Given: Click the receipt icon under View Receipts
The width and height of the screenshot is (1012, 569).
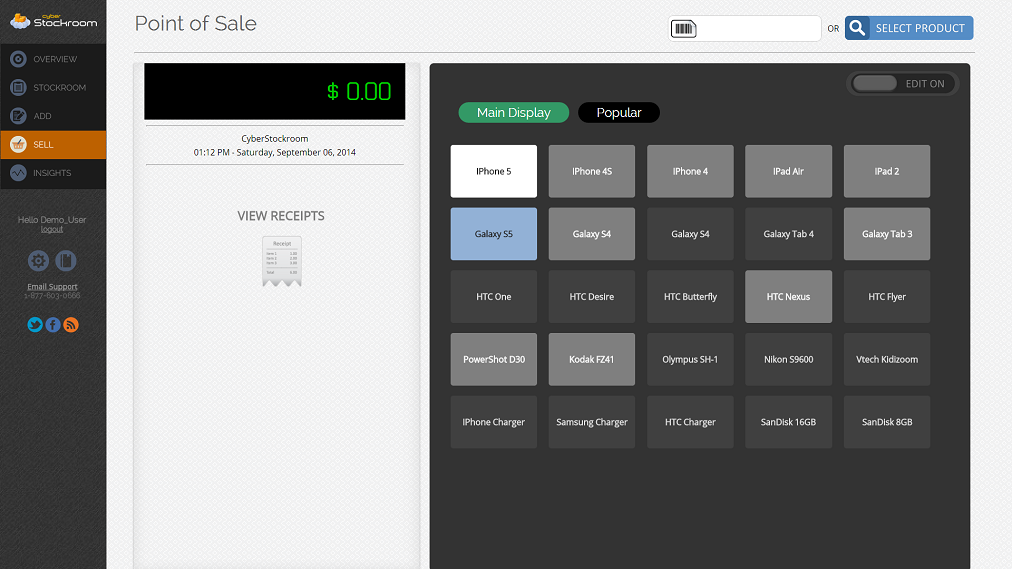Looking at the screenshot, I should (281, 262).
